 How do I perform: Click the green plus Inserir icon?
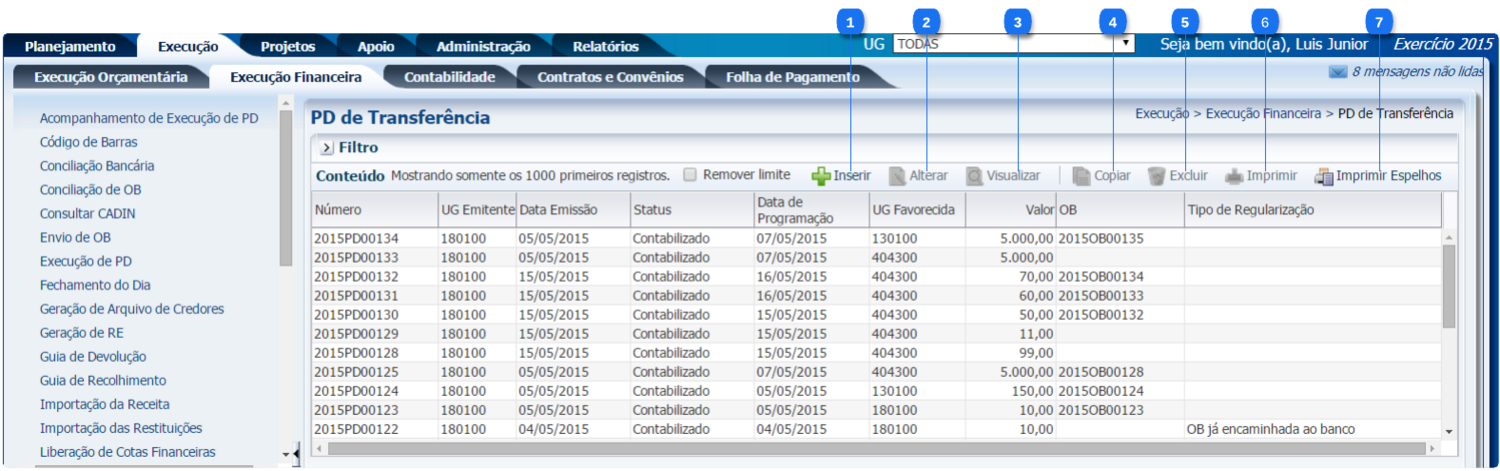(x=820, y=176)
